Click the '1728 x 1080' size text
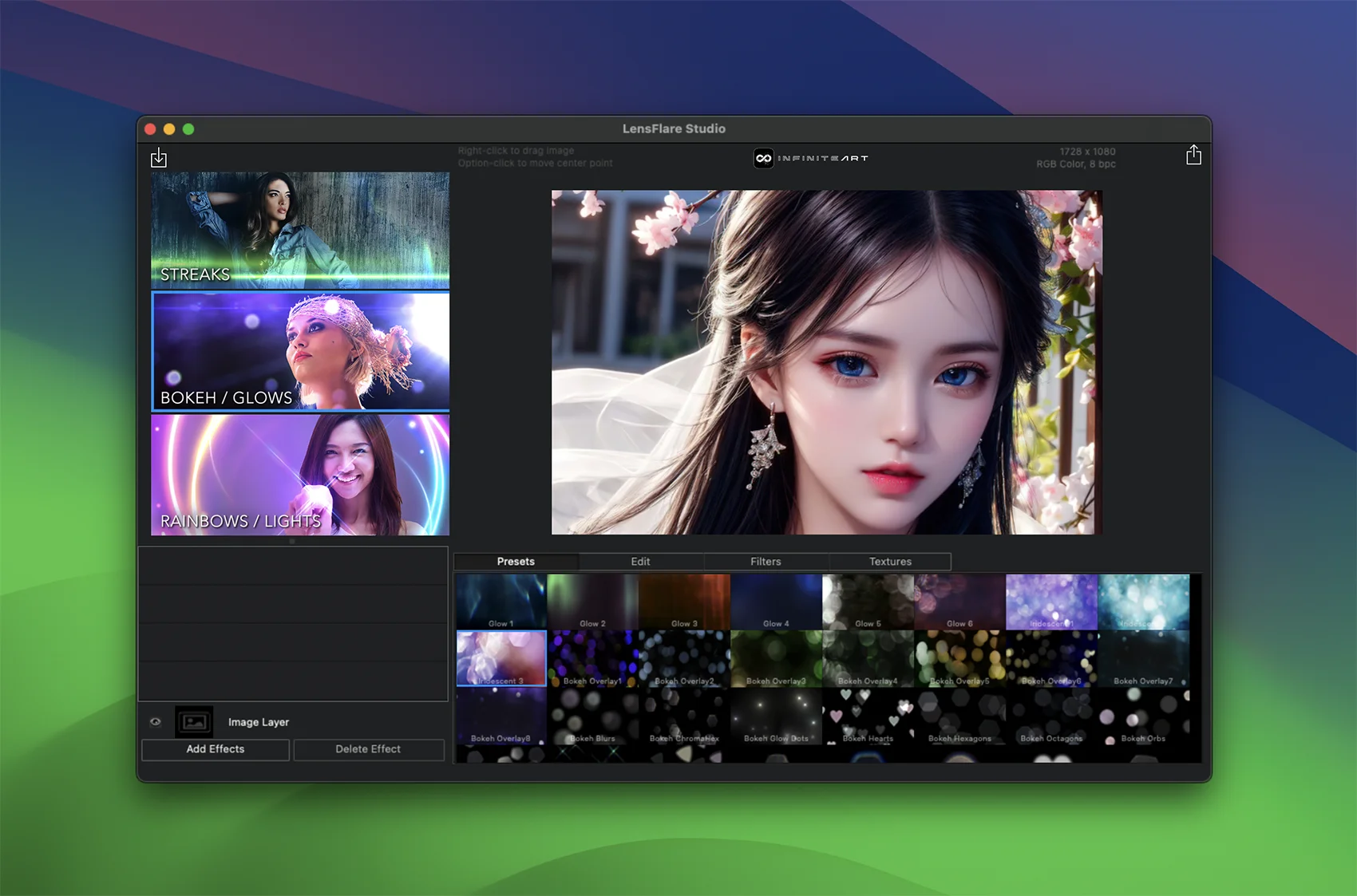Screen dimensions: 1357x896 tap(1087, 152)
